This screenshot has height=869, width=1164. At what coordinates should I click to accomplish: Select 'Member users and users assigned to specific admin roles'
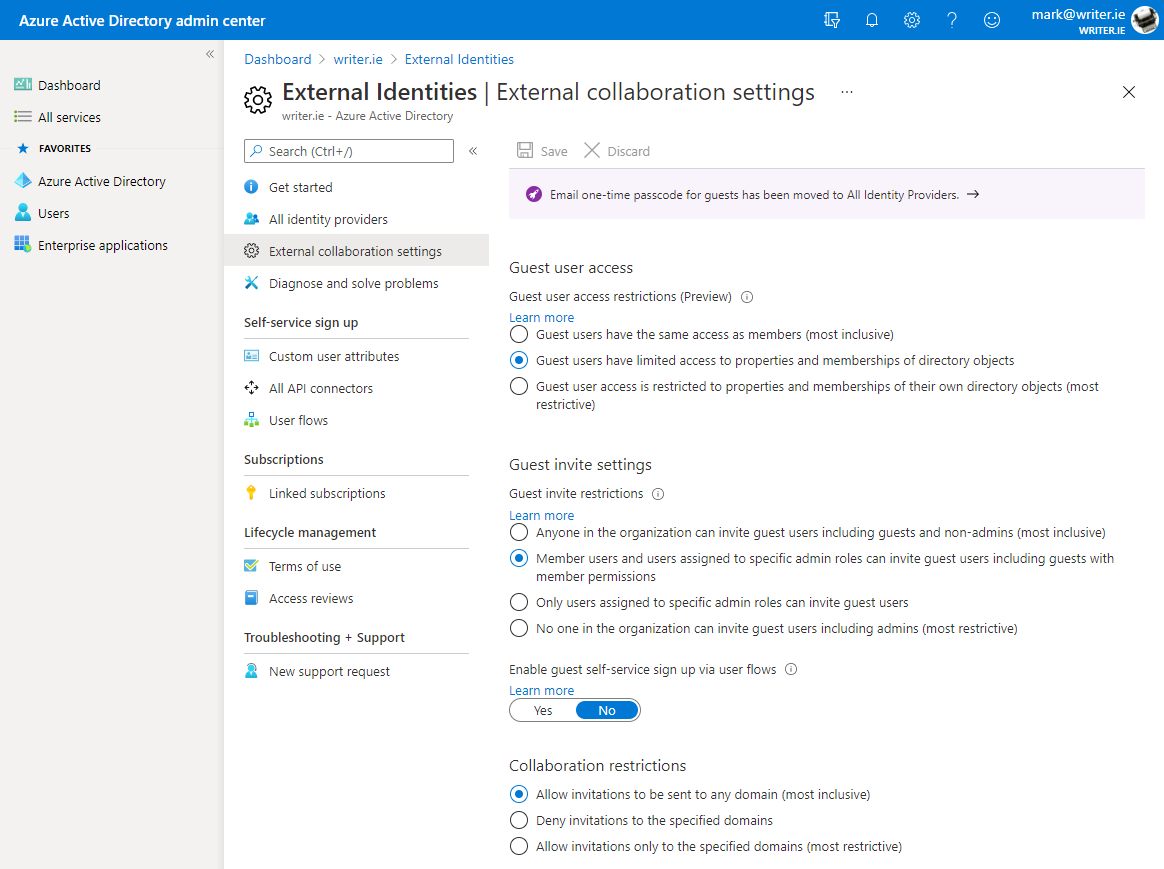519,559
